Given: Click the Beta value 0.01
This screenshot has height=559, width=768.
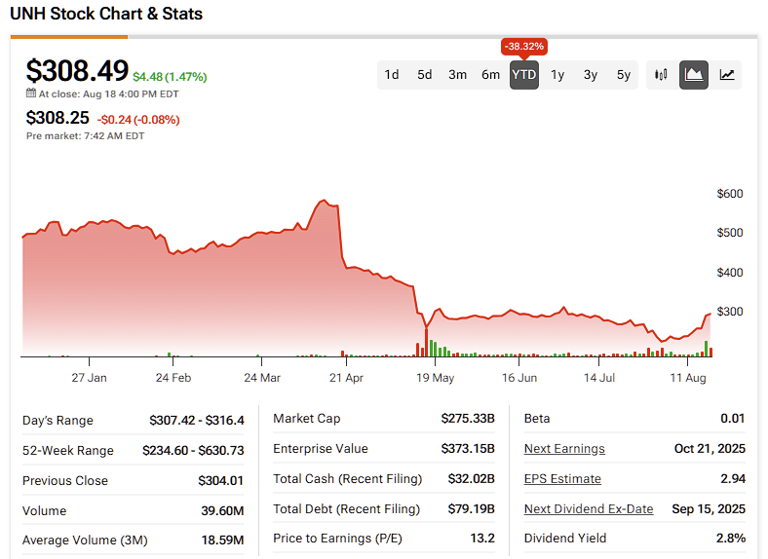Looking at the screenshot, I should point(732,418).
